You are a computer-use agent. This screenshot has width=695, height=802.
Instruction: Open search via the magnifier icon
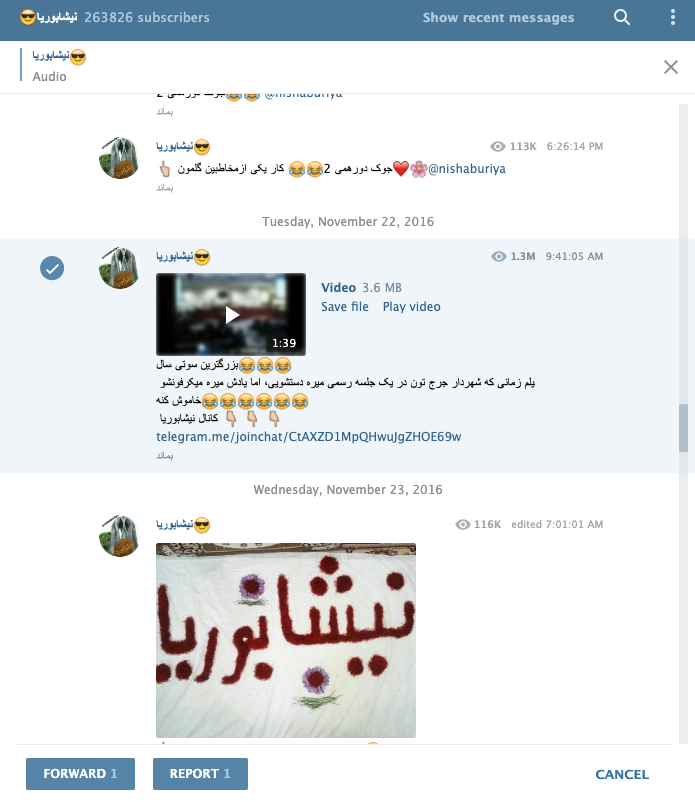pyautogui.click(x=621, y=17)
